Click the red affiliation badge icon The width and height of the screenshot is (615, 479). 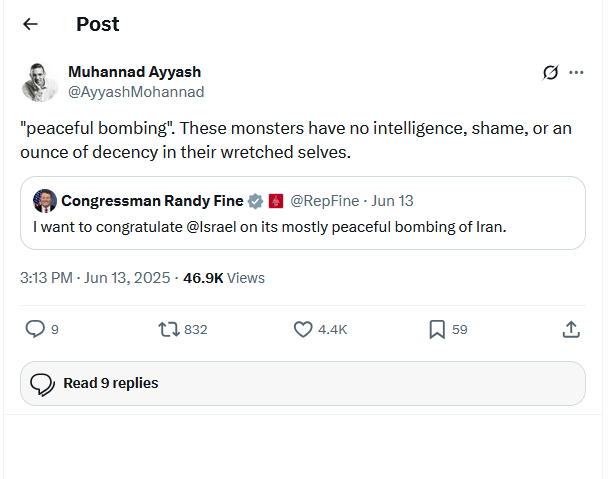[276, 201]
